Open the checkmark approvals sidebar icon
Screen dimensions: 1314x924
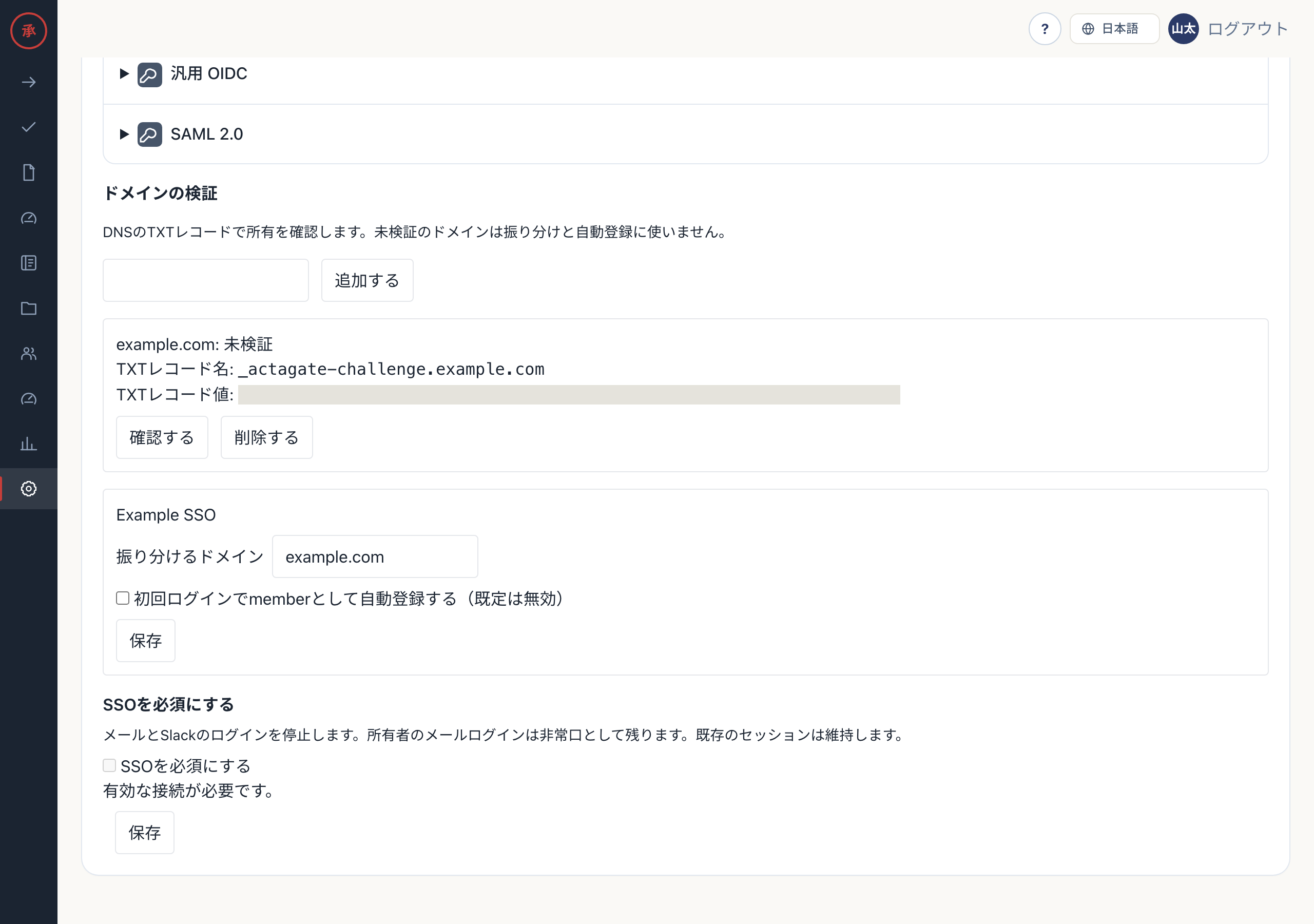point(29,127)
